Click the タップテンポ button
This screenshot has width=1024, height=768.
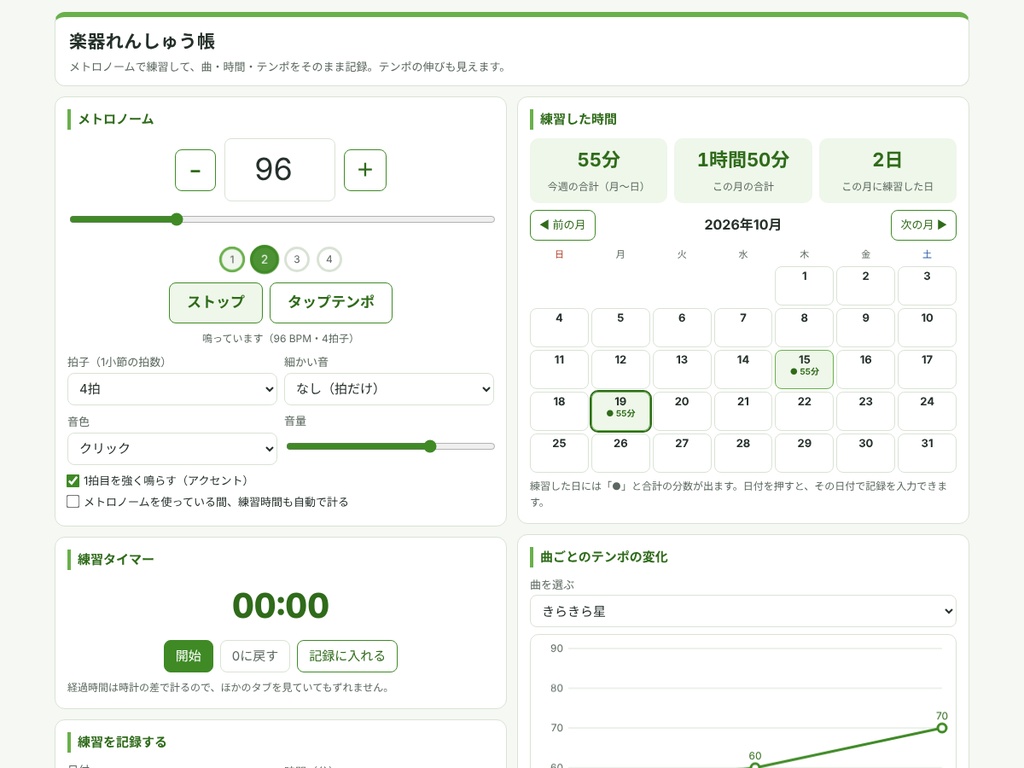[x=331, y=302]
